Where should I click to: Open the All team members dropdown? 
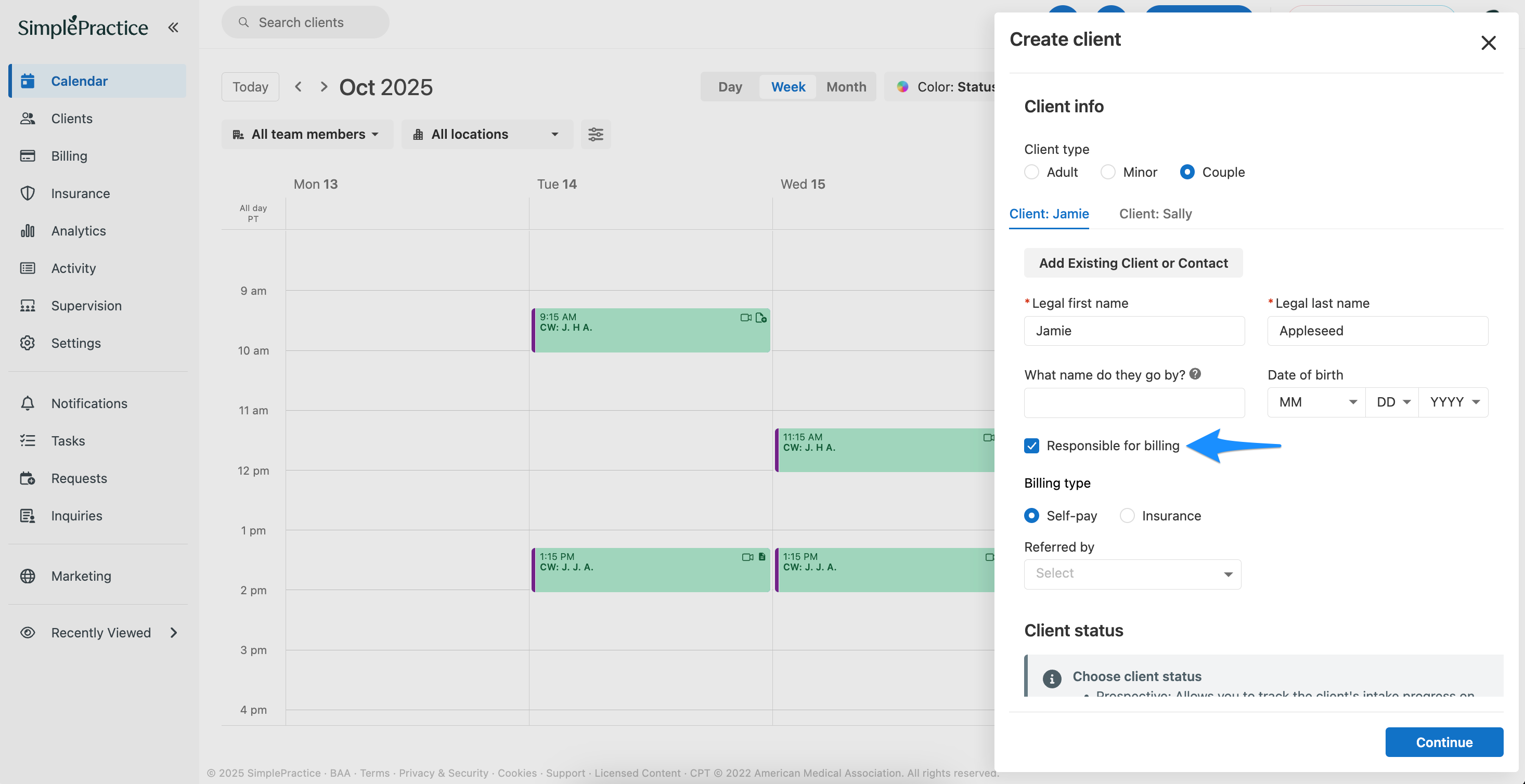[307, 134]
